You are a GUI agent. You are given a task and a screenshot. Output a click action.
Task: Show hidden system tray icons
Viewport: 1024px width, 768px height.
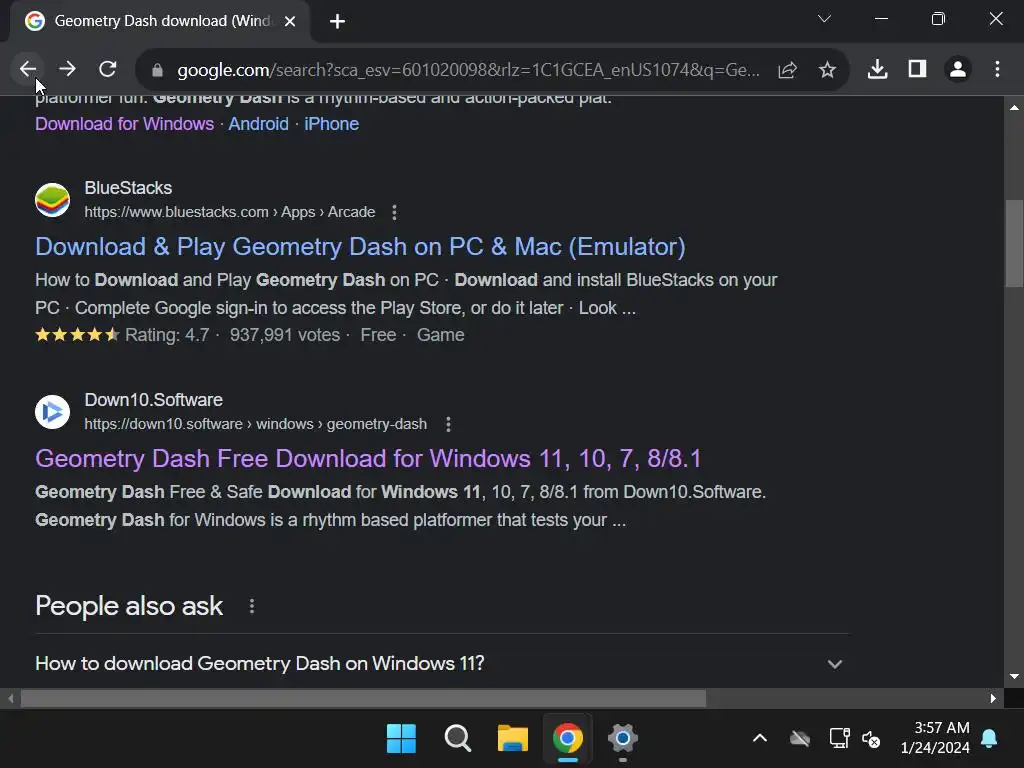760,739
